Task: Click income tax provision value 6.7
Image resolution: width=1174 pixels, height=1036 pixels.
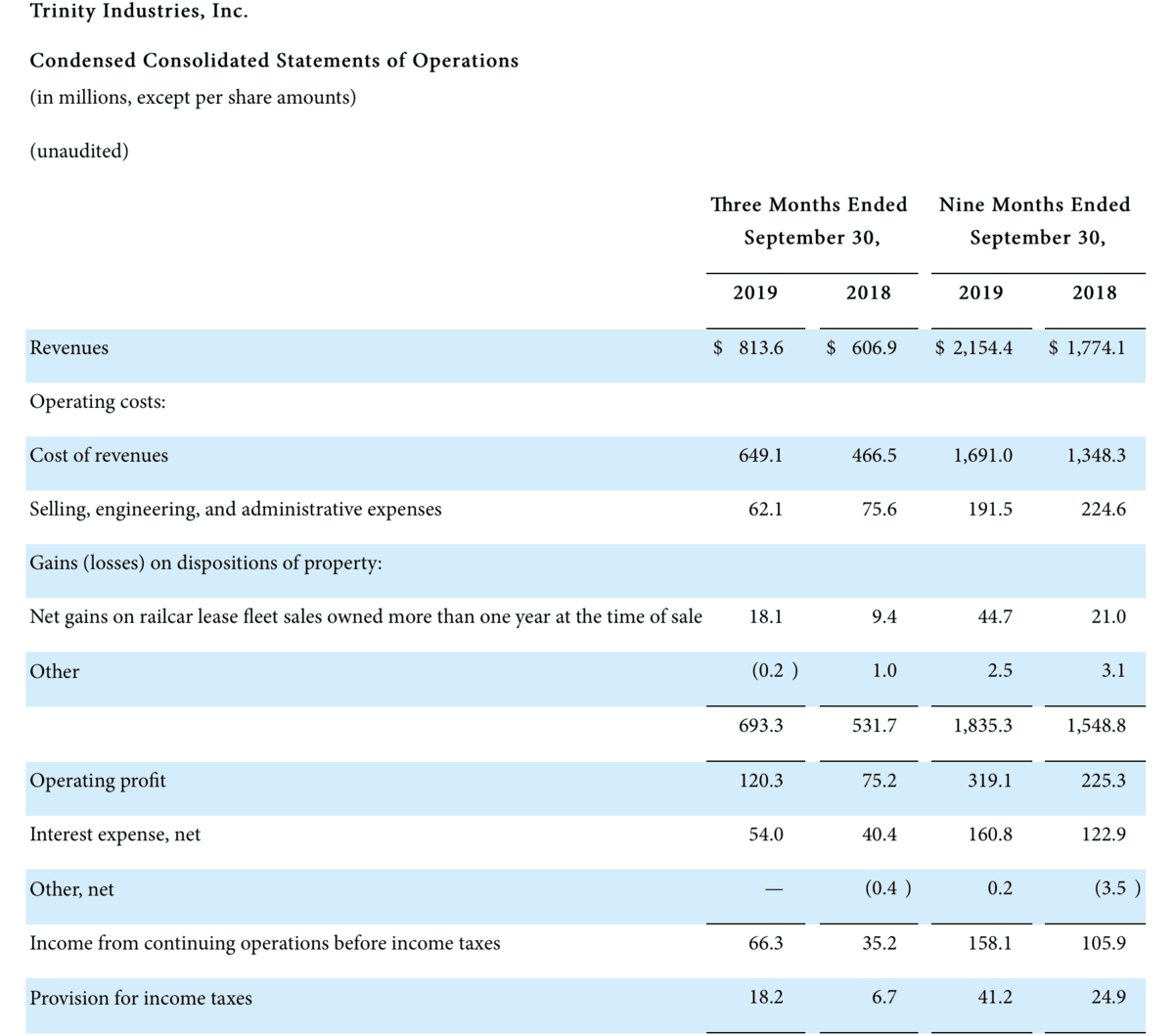Action: coord(884,997)
